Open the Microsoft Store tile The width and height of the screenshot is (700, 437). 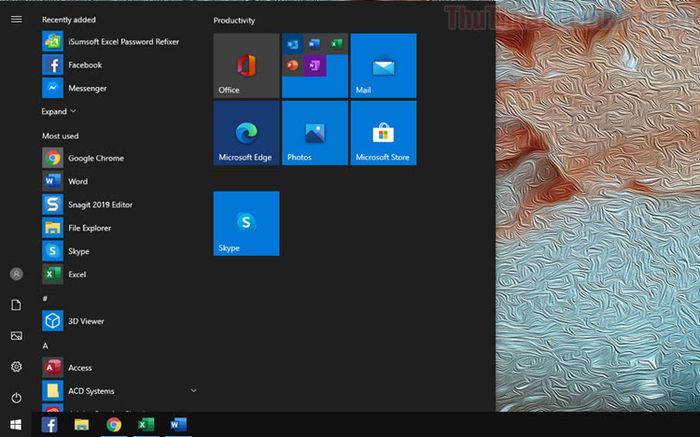[x=383, y=133]
